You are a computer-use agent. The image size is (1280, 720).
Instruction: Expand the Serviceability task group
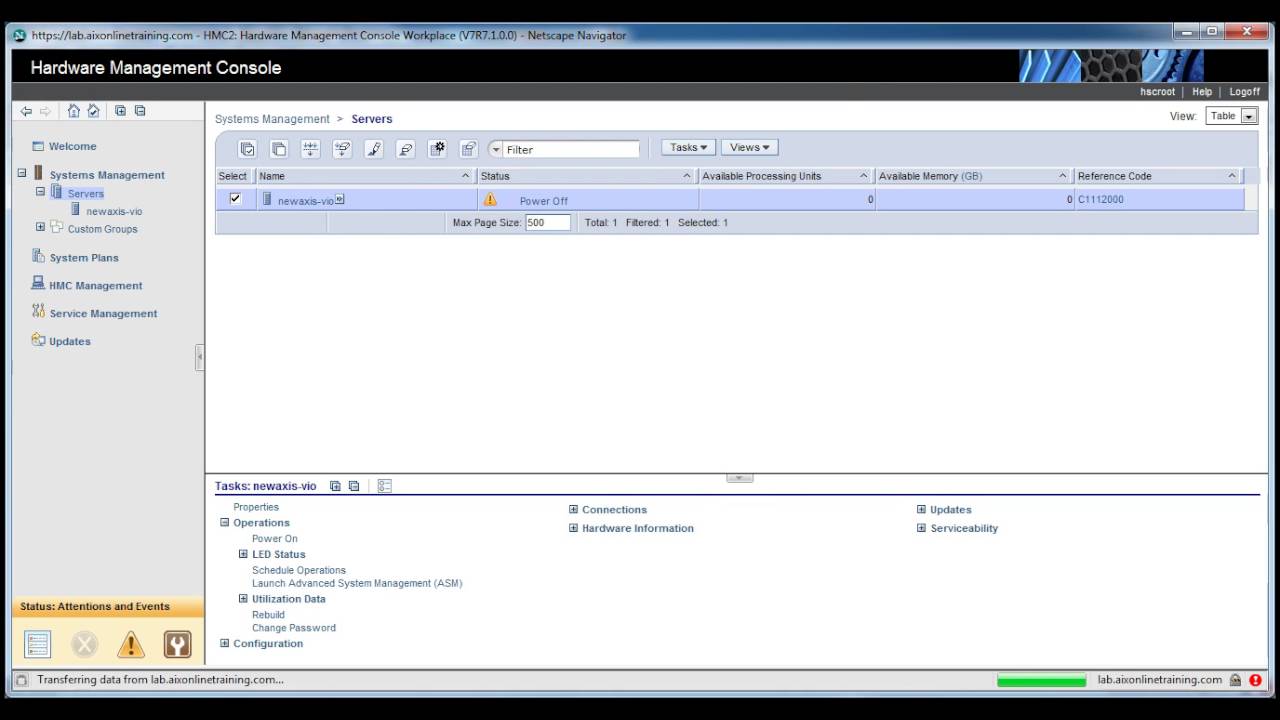click(921, 528)
